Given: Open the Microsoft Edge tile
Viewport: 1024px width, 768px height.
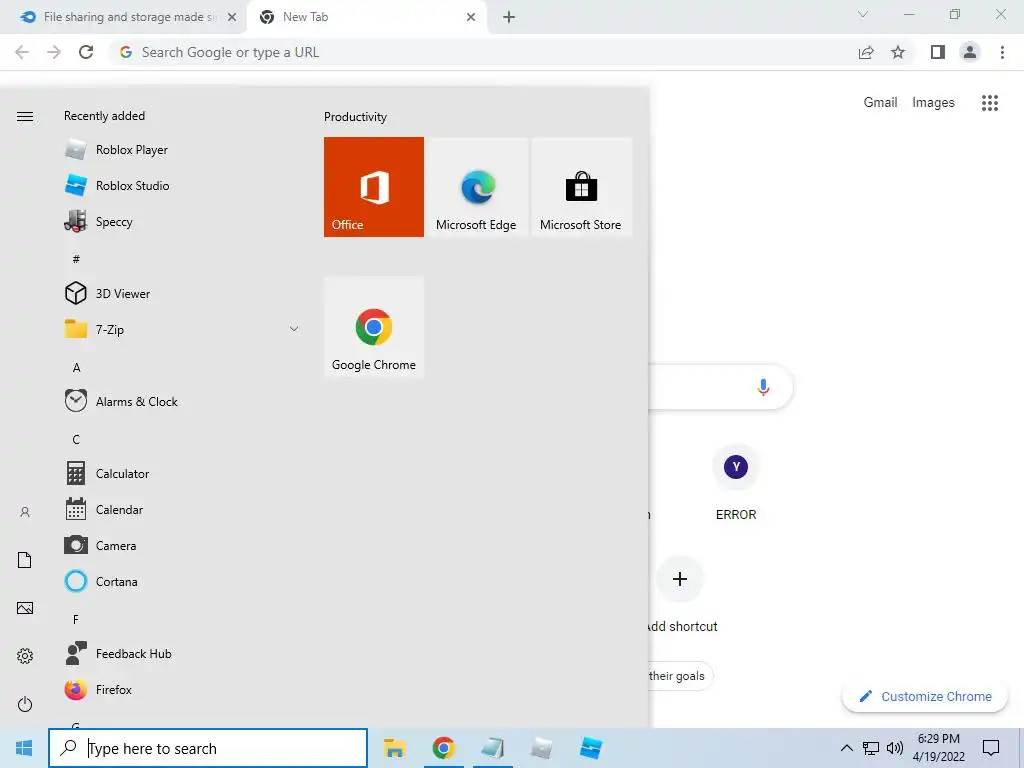Looking at the screenshot, I should click(x=477, y=187).
